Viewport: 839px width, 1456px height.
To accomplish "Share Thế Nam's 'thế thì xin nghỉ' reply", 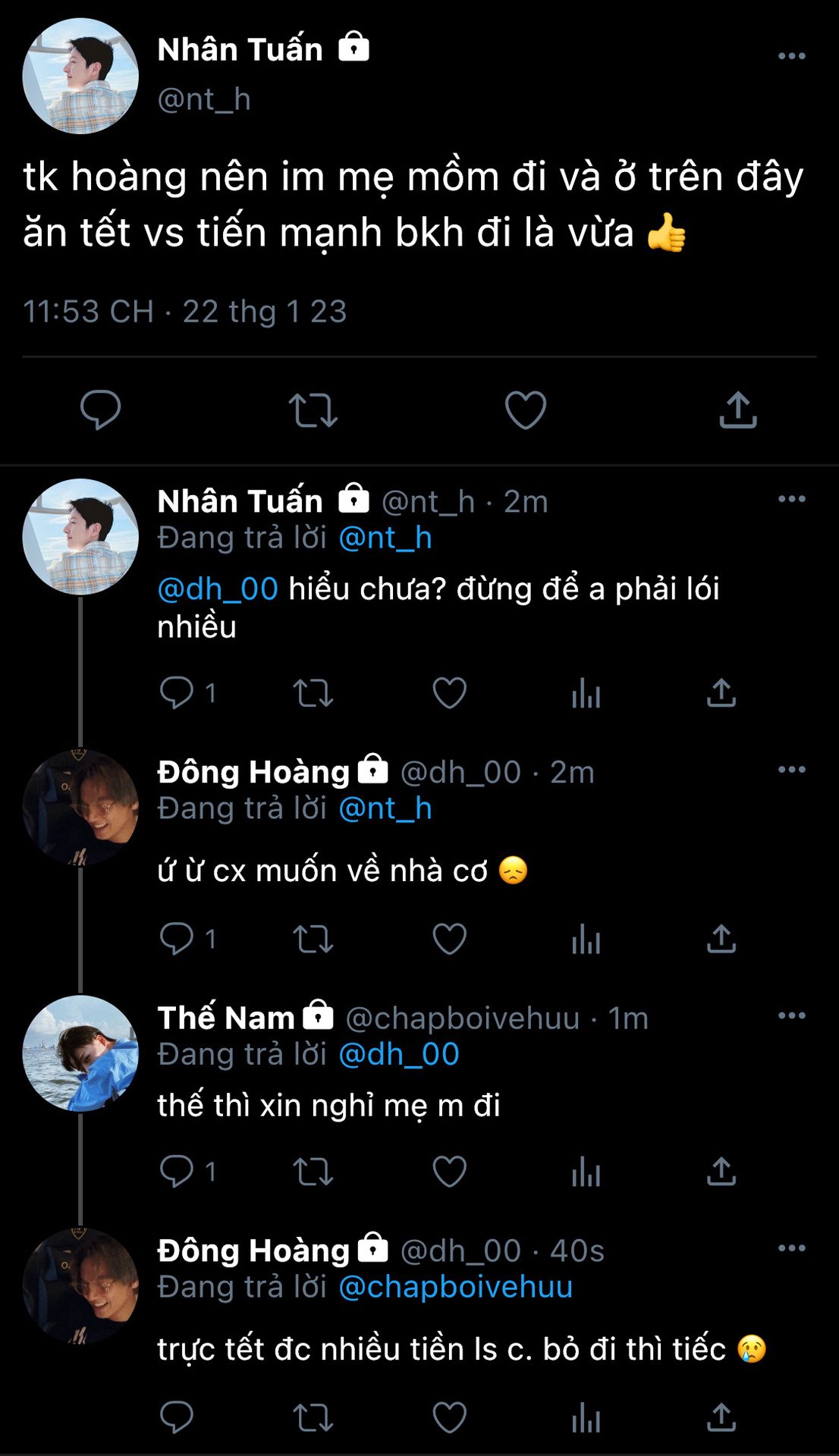I will (721, 1172).
